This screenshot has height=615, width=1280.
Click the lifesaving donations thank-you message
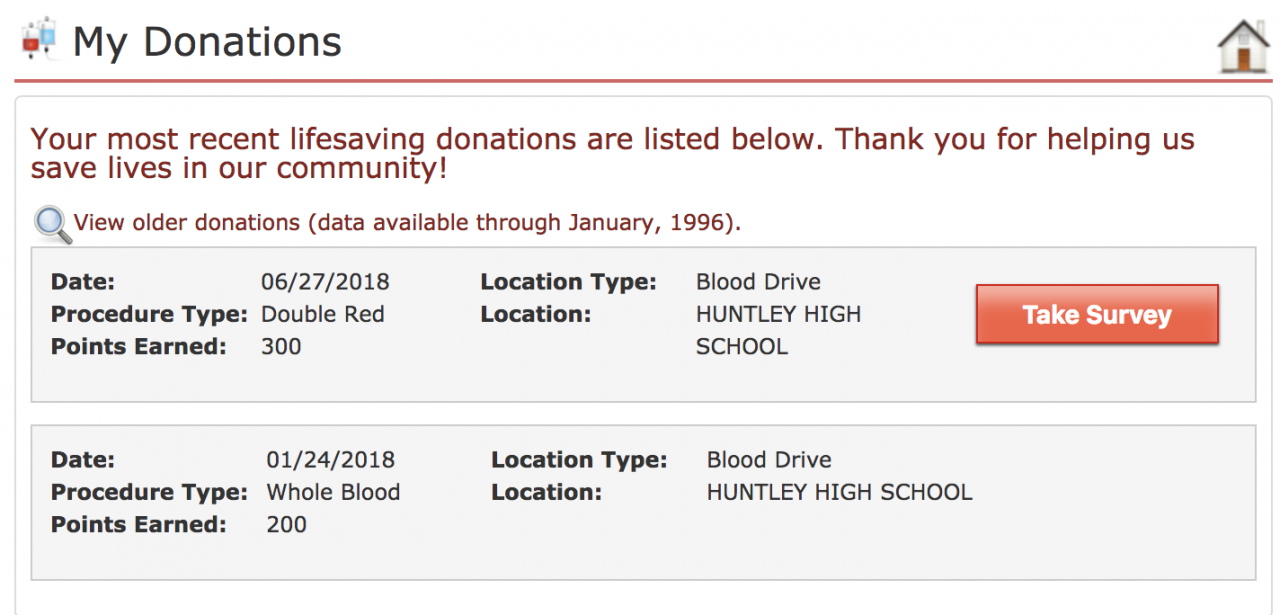(612, 153)
